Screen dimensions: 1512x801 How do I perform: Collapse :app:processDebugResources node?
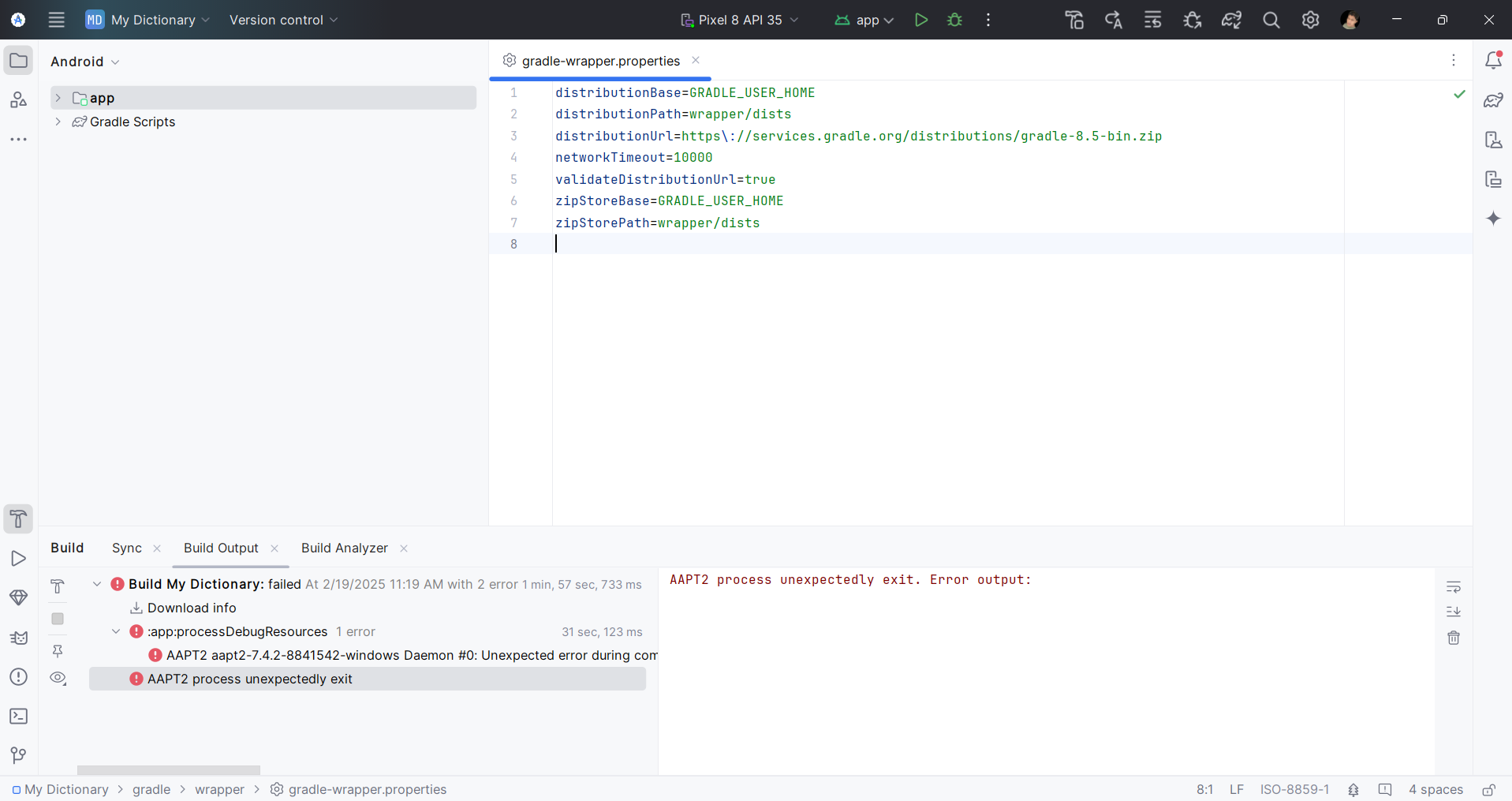[116, 631]
